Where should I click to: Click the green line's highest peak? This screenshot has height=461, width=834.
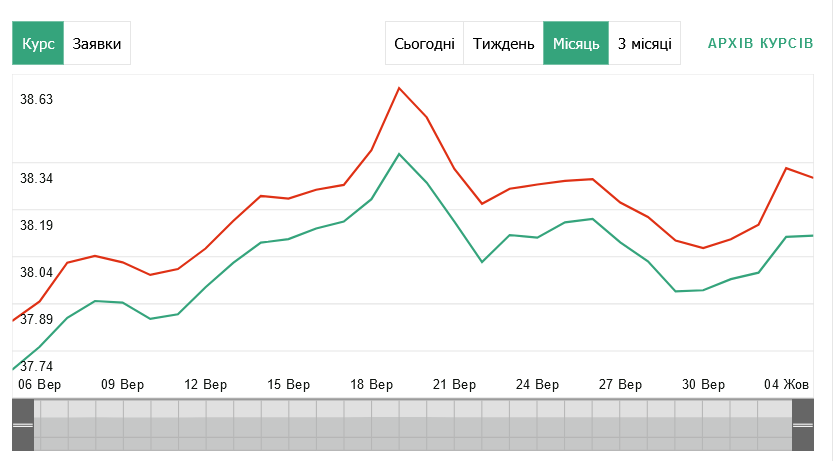[x=399, y=154]
